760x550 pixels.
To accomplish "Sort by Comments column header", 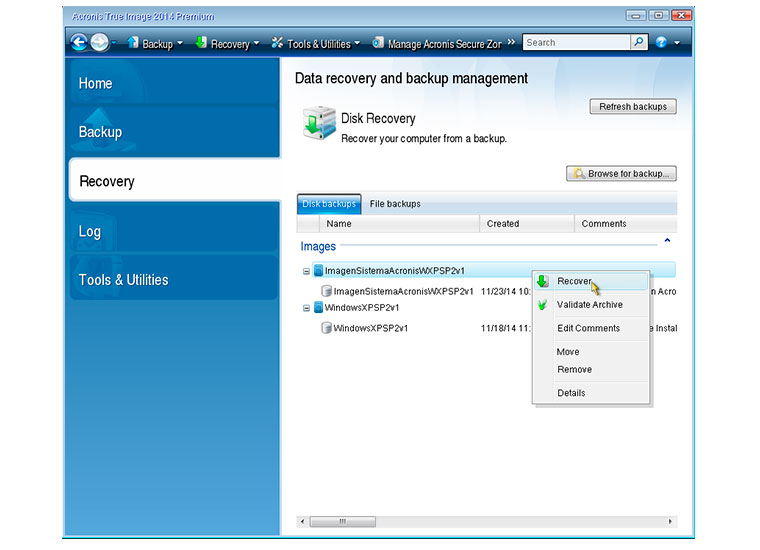I will 626,224.
